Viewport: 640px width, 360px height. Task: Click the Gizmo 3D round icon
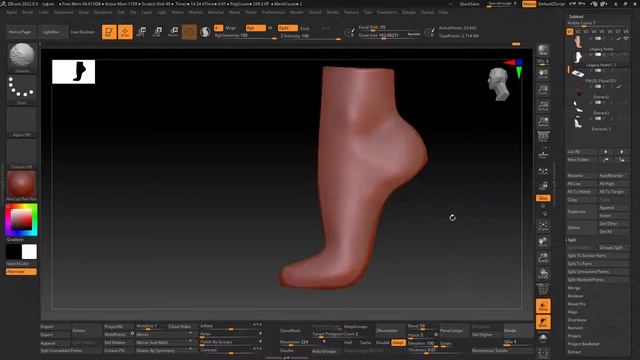(189, 32)
